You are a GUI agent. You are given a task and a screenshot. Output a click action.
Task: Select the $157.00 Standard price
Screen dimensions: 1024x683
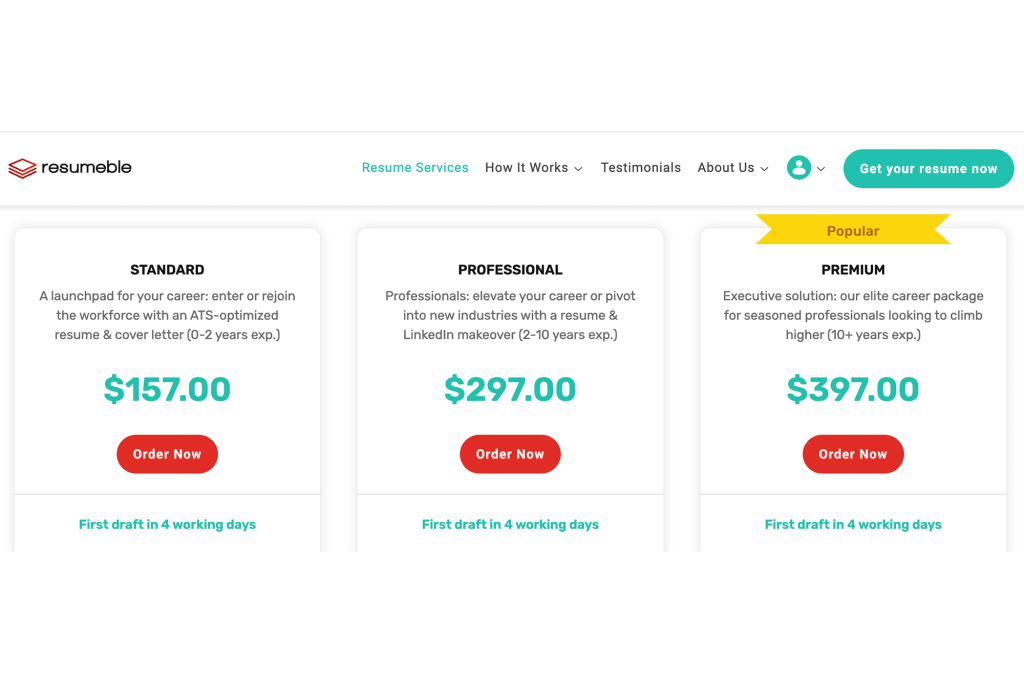point(167,389)
